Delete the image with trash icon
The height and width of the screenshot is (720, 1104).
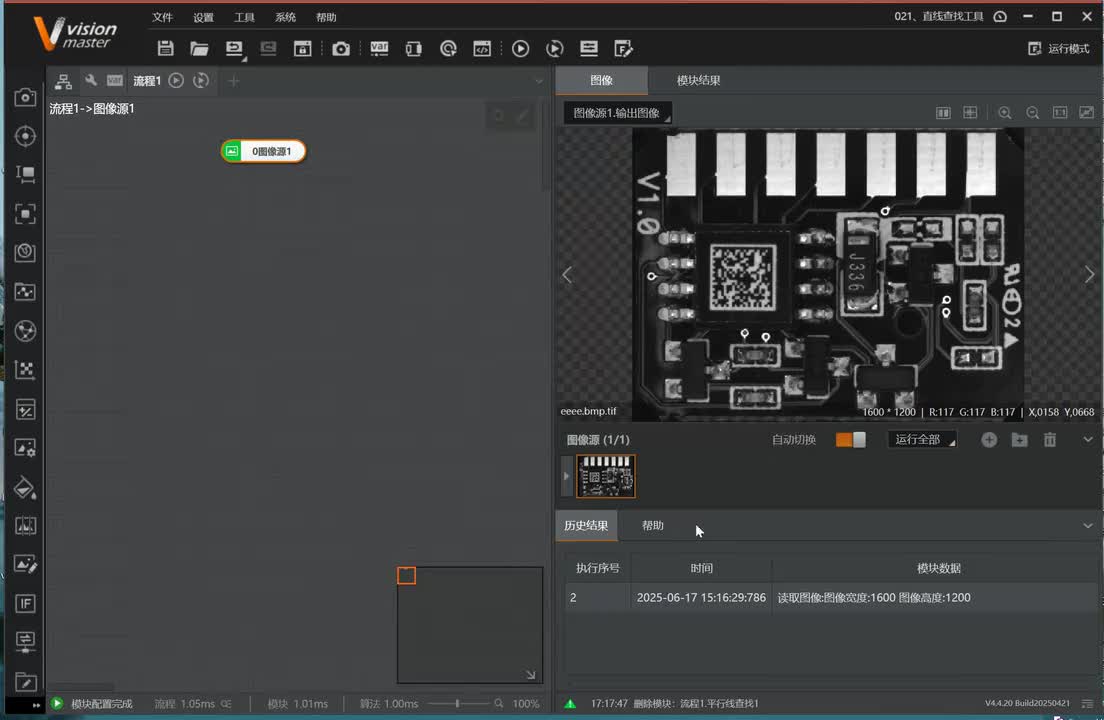tap(1050, 439)
